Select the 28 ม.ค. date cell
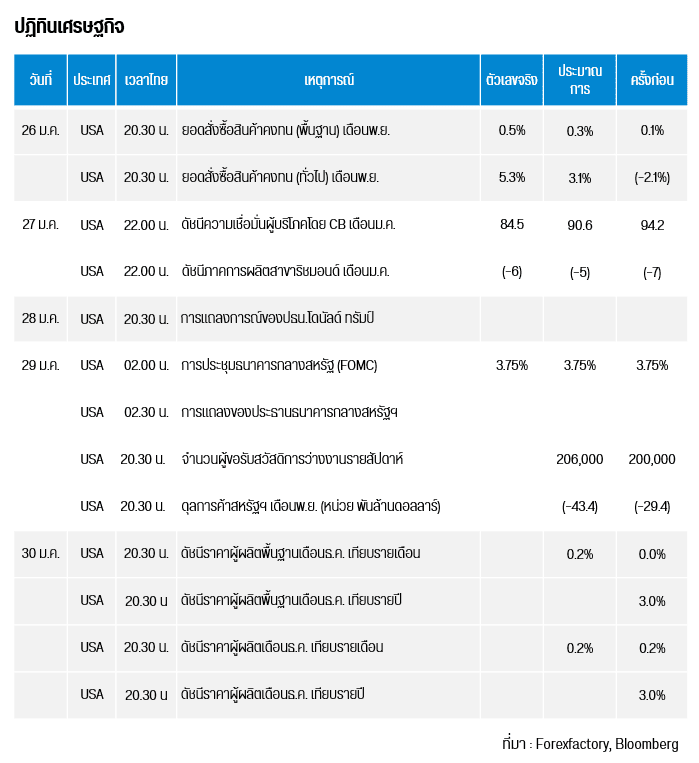Screen dimensions: 699x763 (40, 318)
